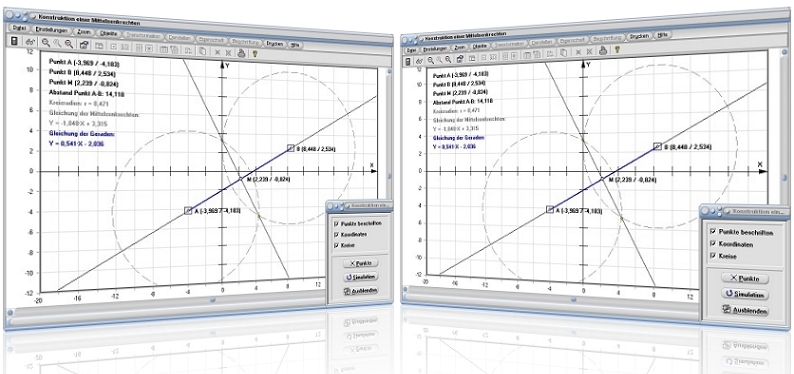Click the glasses view icon in the right window
The width and height of the screenshot is (794, 374).
pyautogui.click(x=419, y=61)
